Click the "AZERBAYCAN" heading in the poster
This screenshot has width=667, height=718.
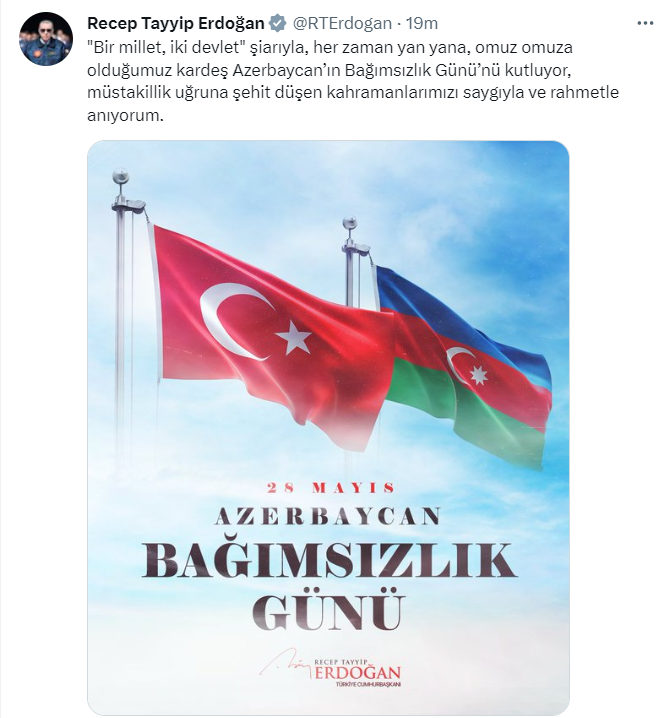pyautogui.click(x=328, y=516)
